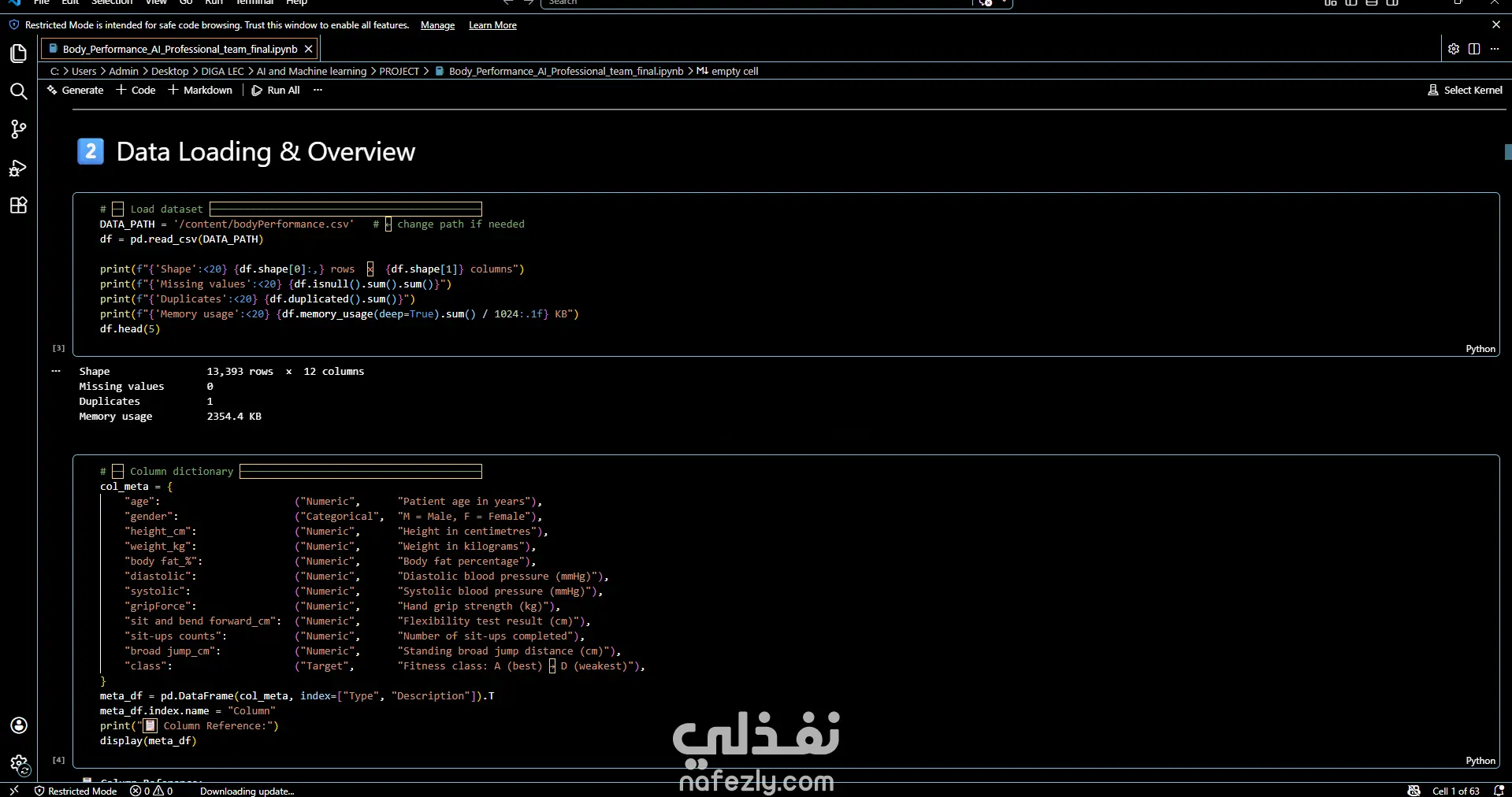Viewport: 1512px width, 797px height.
Task: Click the Copilot status icon
Action: [x=1414, y=791]
